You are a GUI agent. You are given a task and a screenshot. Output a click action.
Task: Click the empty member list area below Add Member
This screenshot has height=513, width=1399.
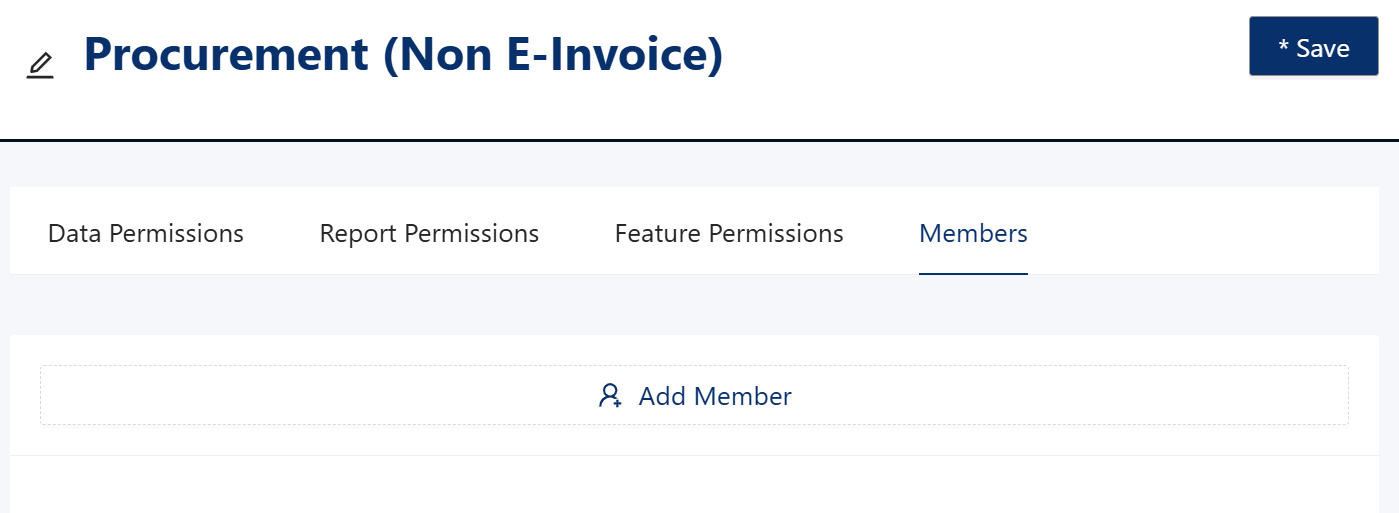tap(694, 485)
